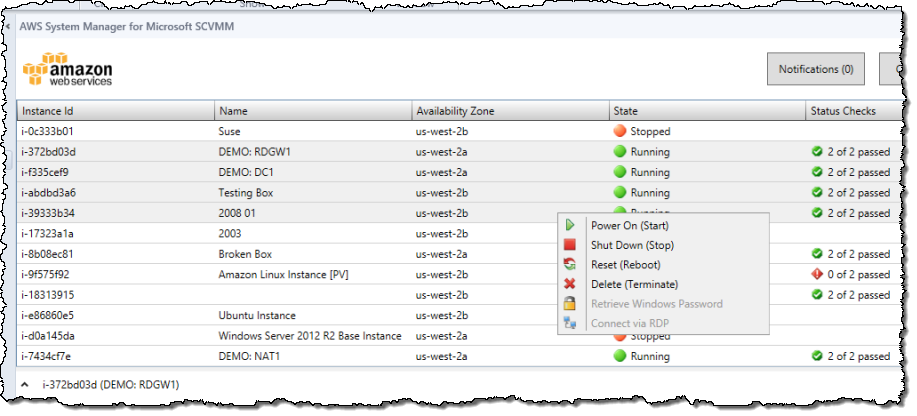Screen dimensions: 917x416
Task: Click the green Running dot for DEMO: RDGW1
Action: coord(620,152)
